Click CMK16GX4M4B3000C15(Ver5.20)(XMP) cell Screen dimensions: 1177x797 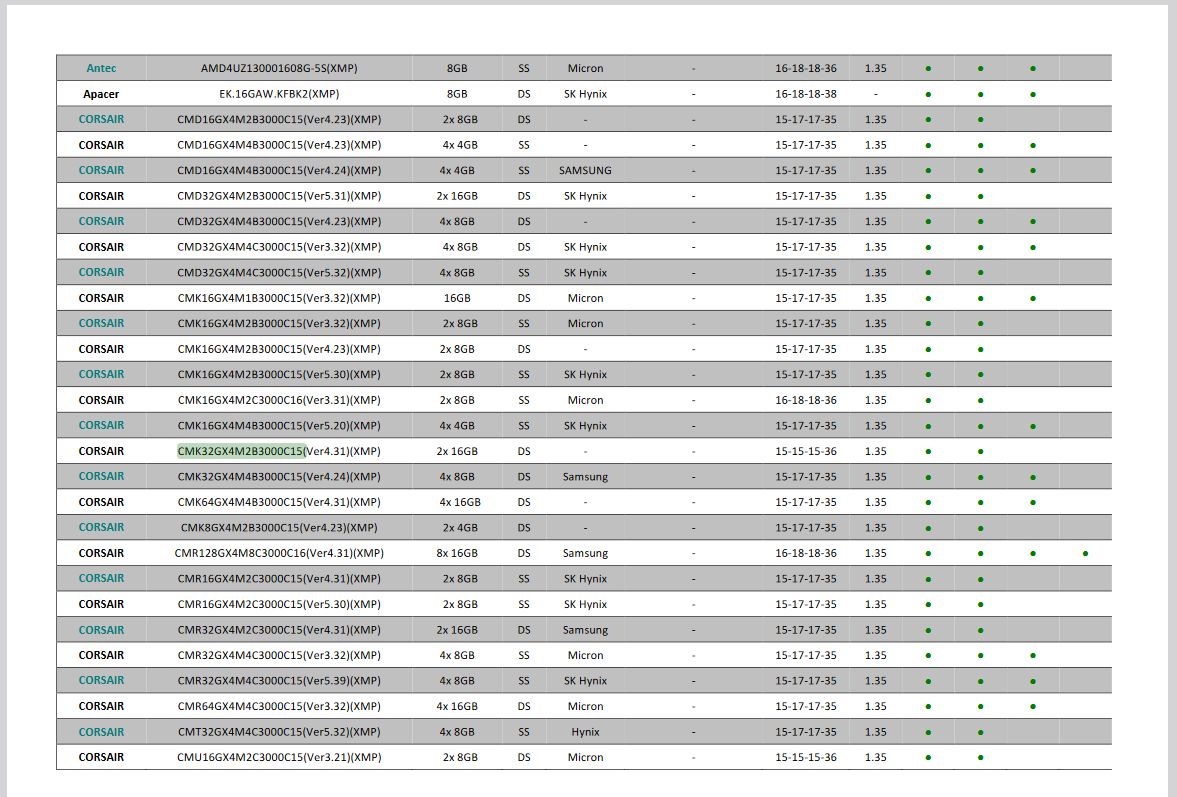coord(279,426)
